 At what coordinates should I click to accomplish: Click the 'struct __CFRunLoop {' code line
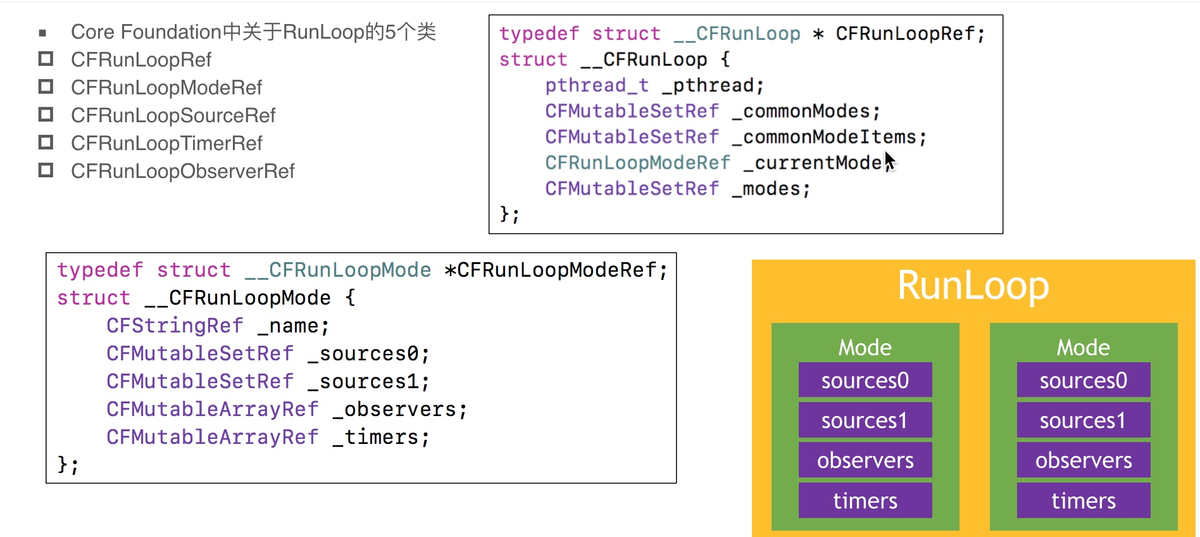point(615,60)
